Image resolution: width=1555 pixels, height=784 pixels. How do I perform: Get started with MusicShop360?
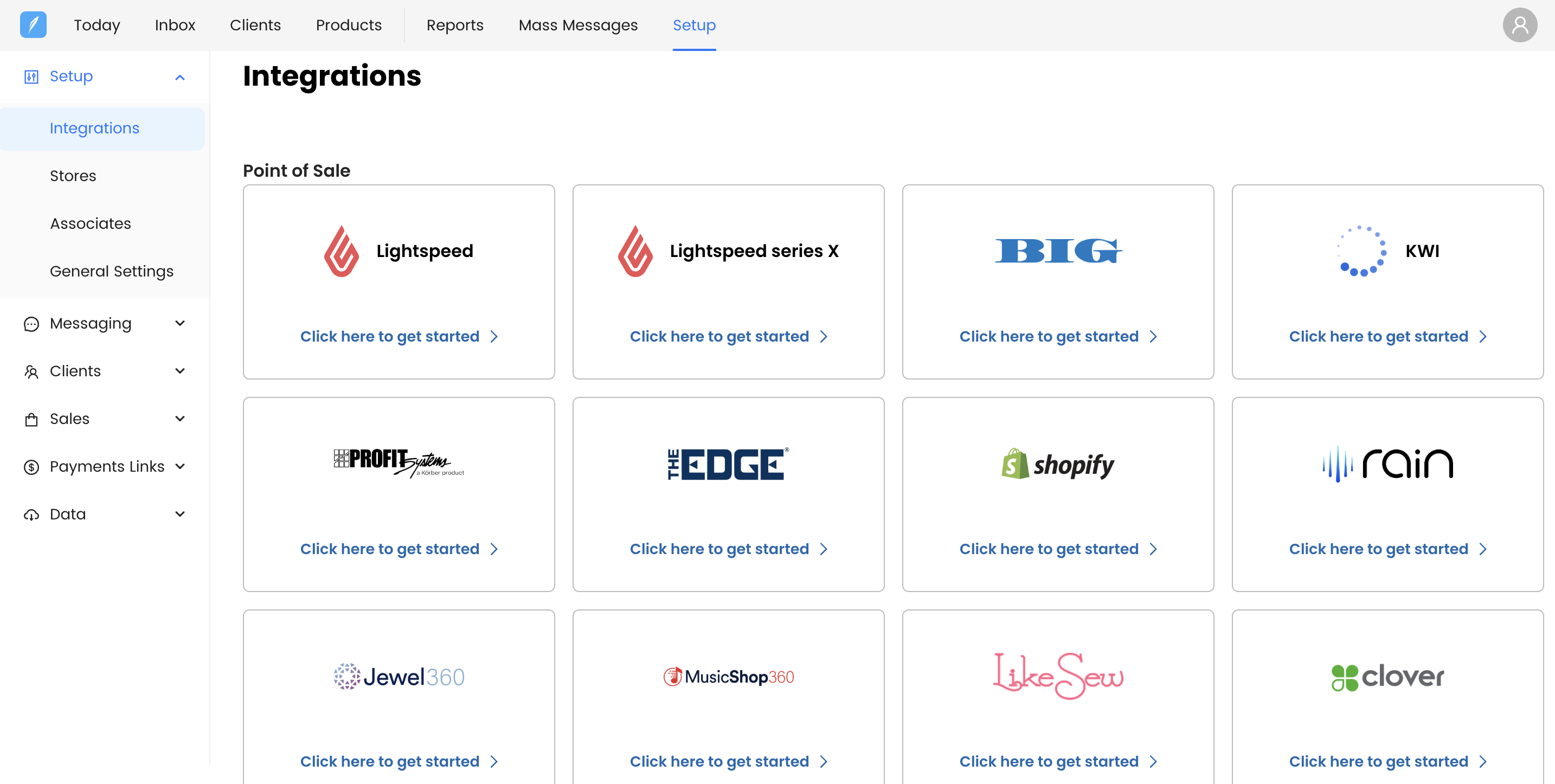click(729, 762)
